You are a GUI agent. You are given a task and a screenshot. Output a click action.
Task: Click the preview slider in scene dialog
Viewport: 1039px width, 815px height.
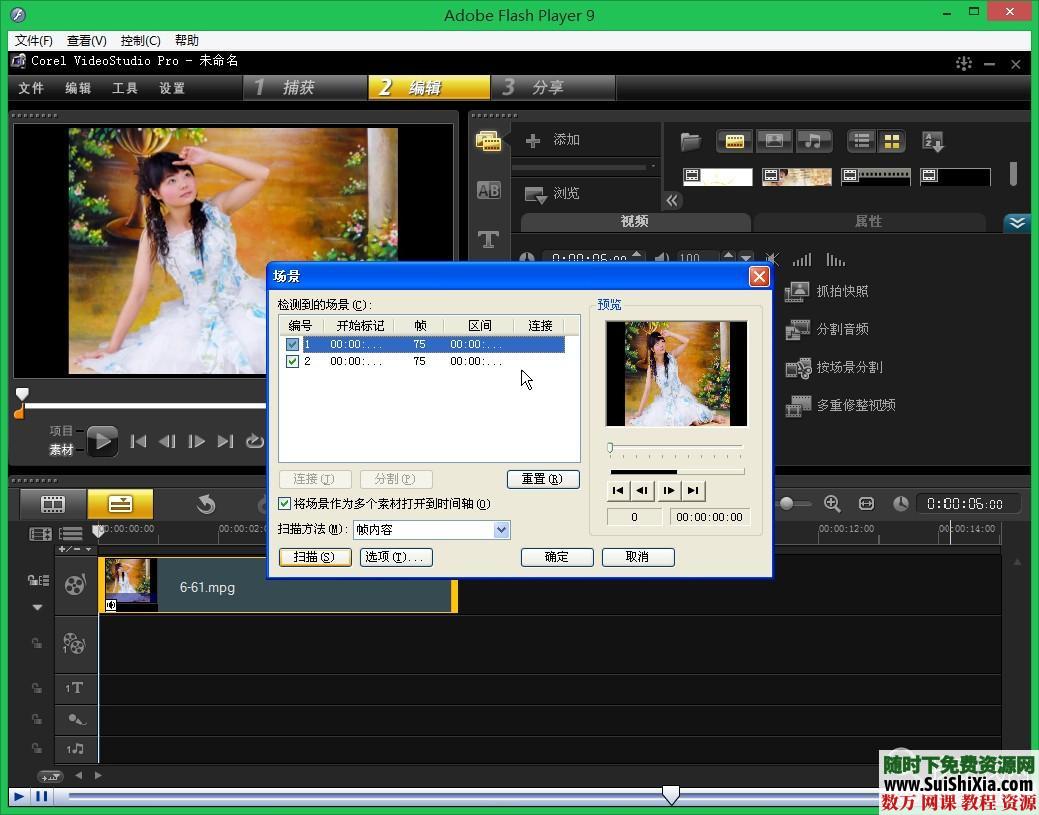click(676, 448)
